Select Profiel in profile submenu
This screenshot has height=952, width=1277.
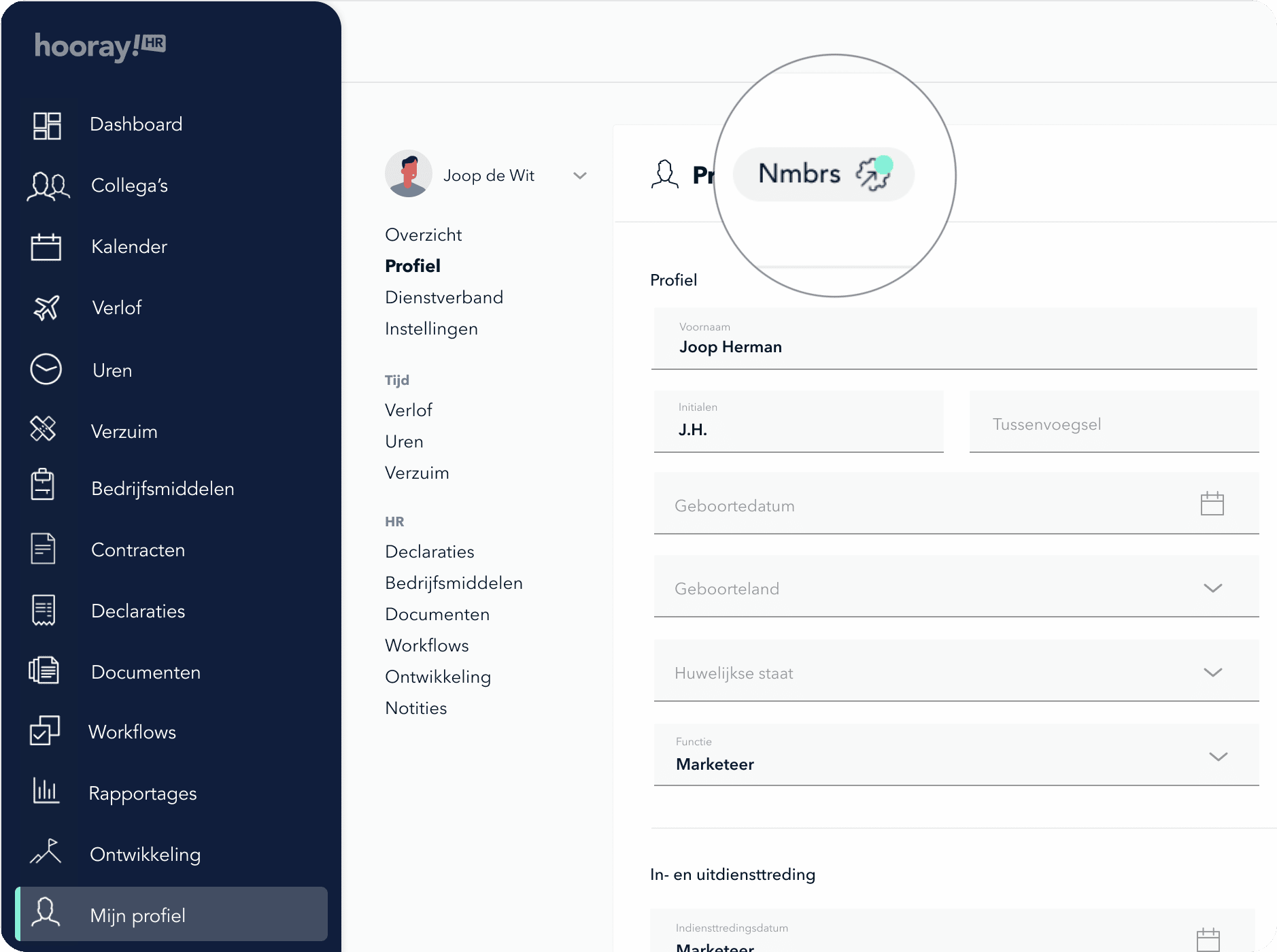[x=413, y=266]
